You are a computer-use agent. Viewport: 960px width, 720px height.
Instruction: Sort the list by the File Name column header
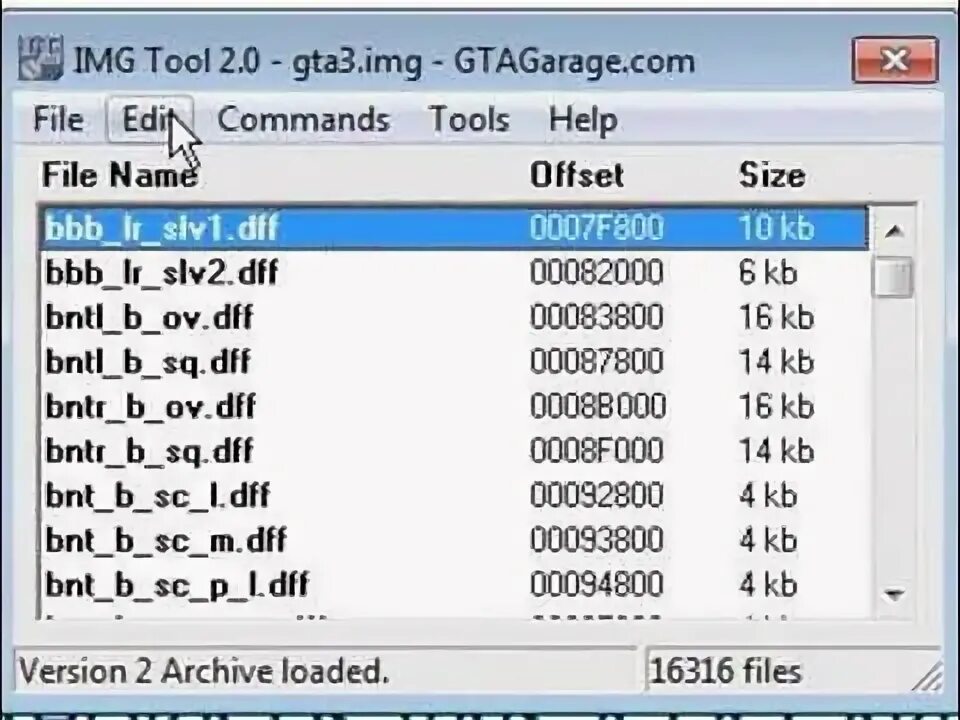click(120, 175)
